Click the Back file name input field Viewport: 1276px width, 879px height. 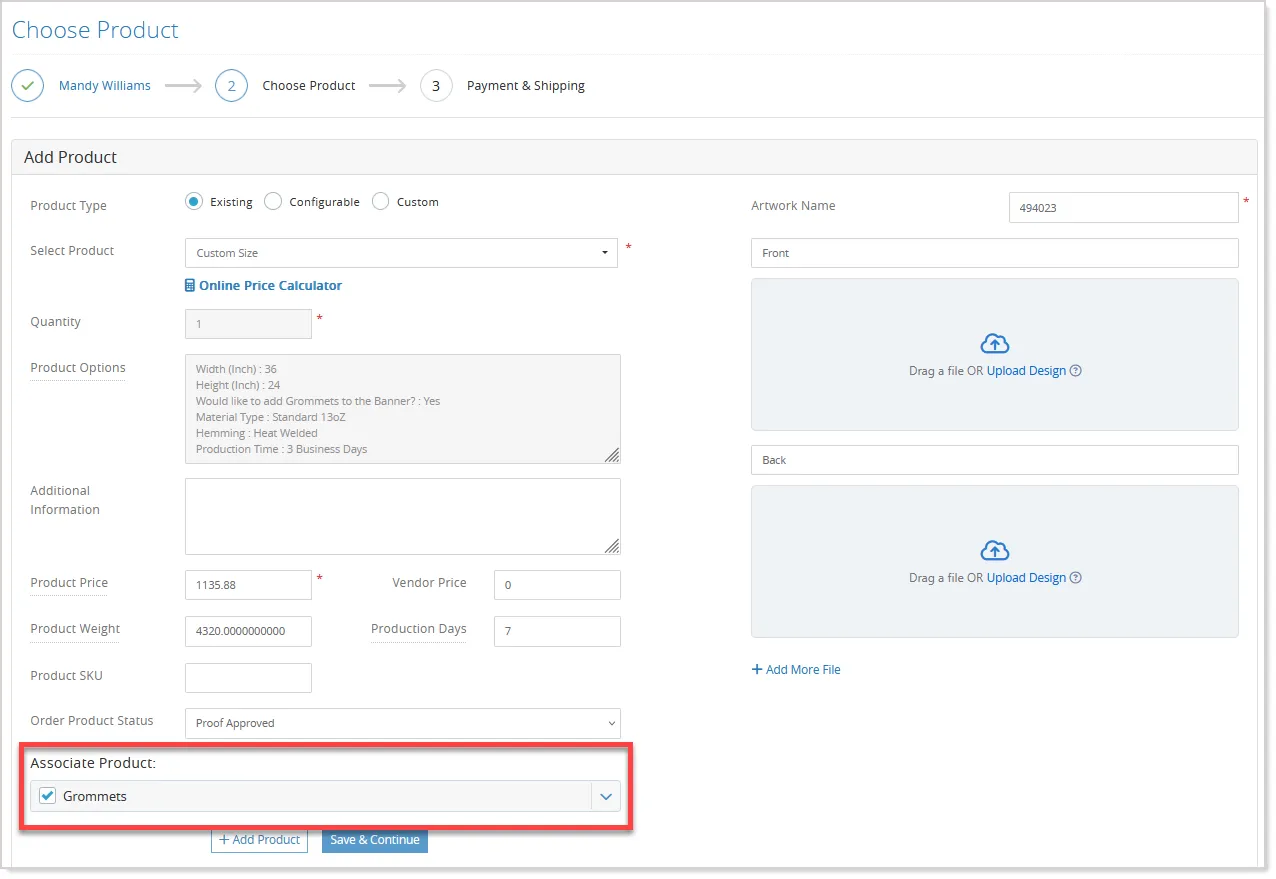point(995,460)
